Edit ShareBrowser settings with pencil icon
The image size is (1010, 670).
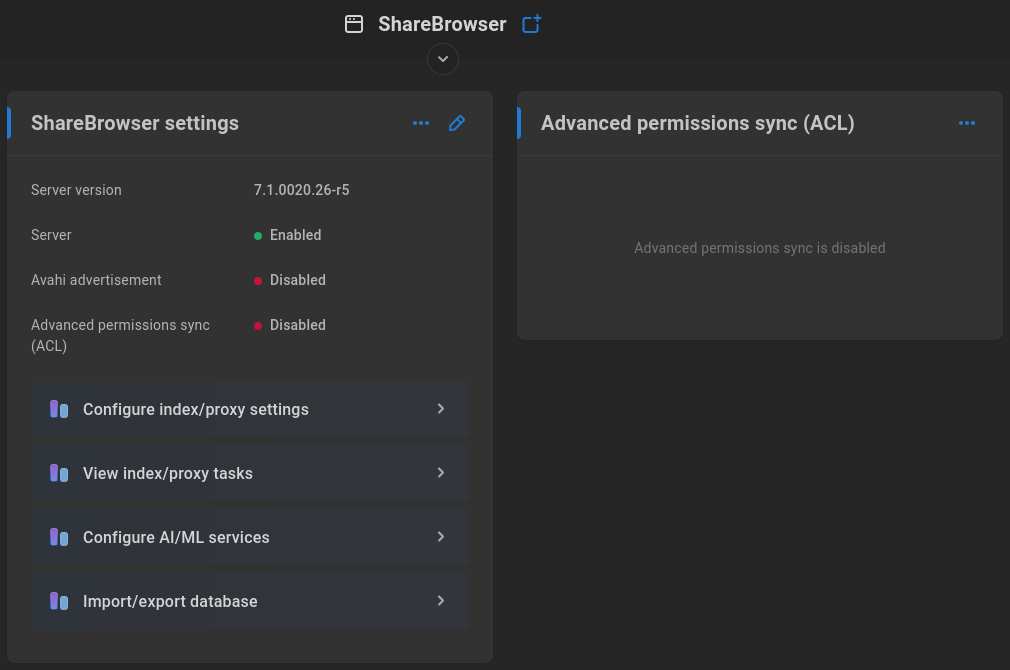click(457, 123)
